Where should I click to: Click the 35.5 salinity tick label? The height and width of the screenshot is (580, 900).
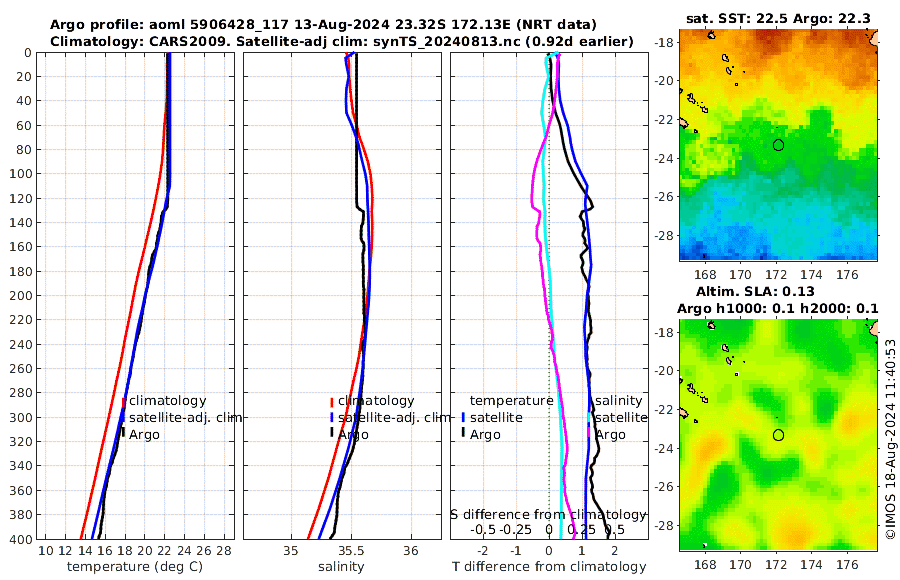(352, 551)
